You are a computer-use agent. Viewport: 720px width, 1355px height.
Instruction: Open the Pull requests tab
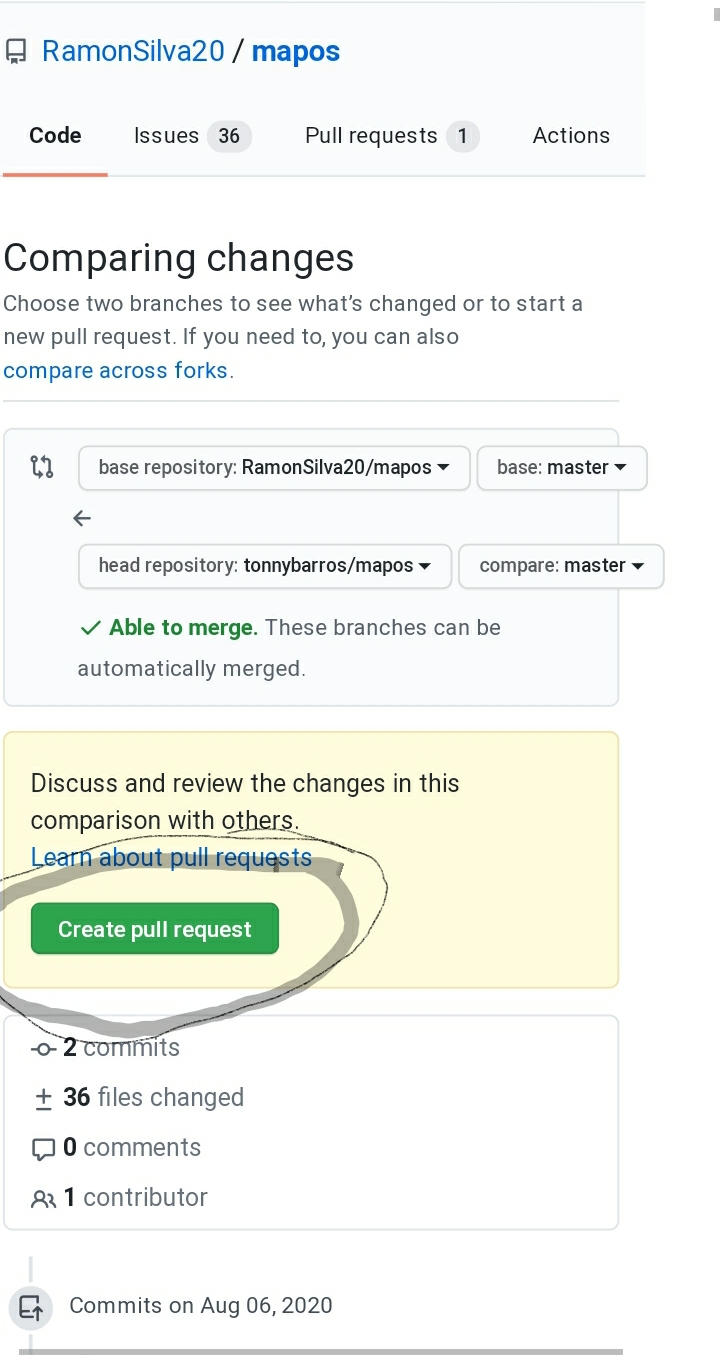point(370,135)
